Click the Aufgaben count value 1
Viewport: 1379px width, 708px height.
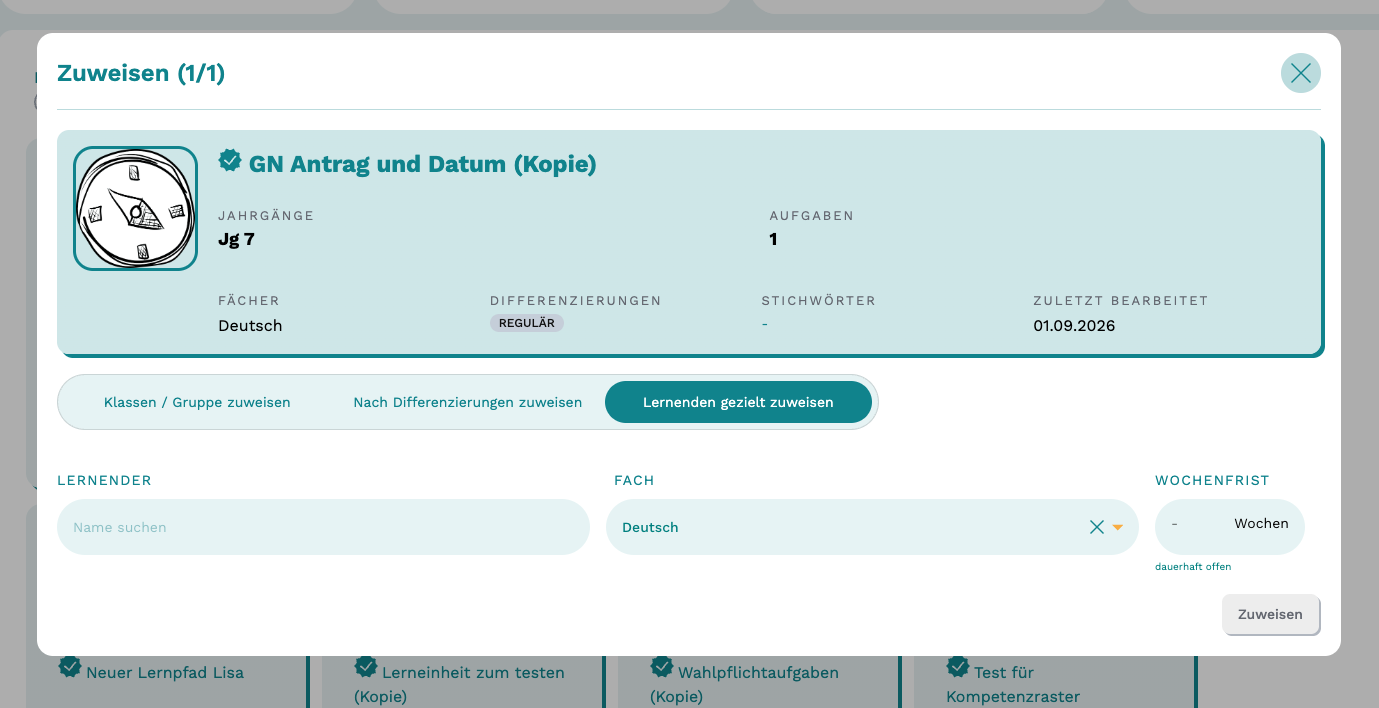click(773, 239)
